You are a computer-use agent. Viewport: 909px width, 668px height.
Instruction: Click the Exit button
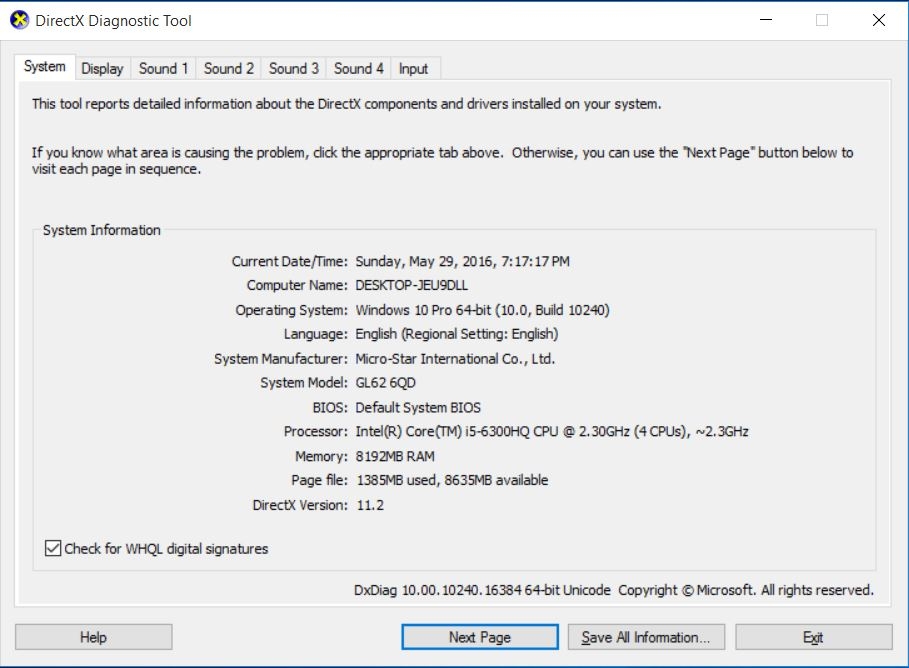[813, 637]
